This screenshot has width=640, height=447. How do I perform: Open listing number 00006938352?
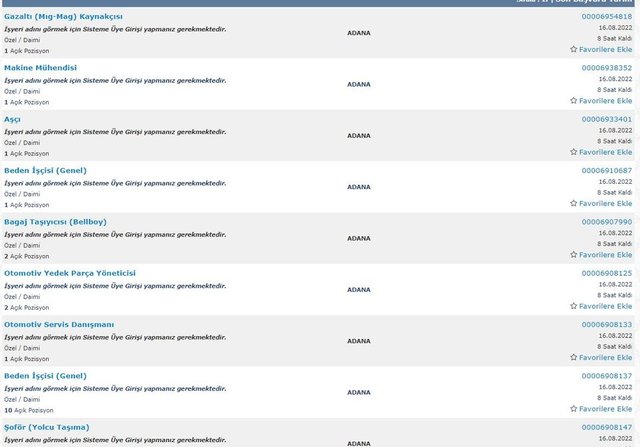click(x=606, y=68)
